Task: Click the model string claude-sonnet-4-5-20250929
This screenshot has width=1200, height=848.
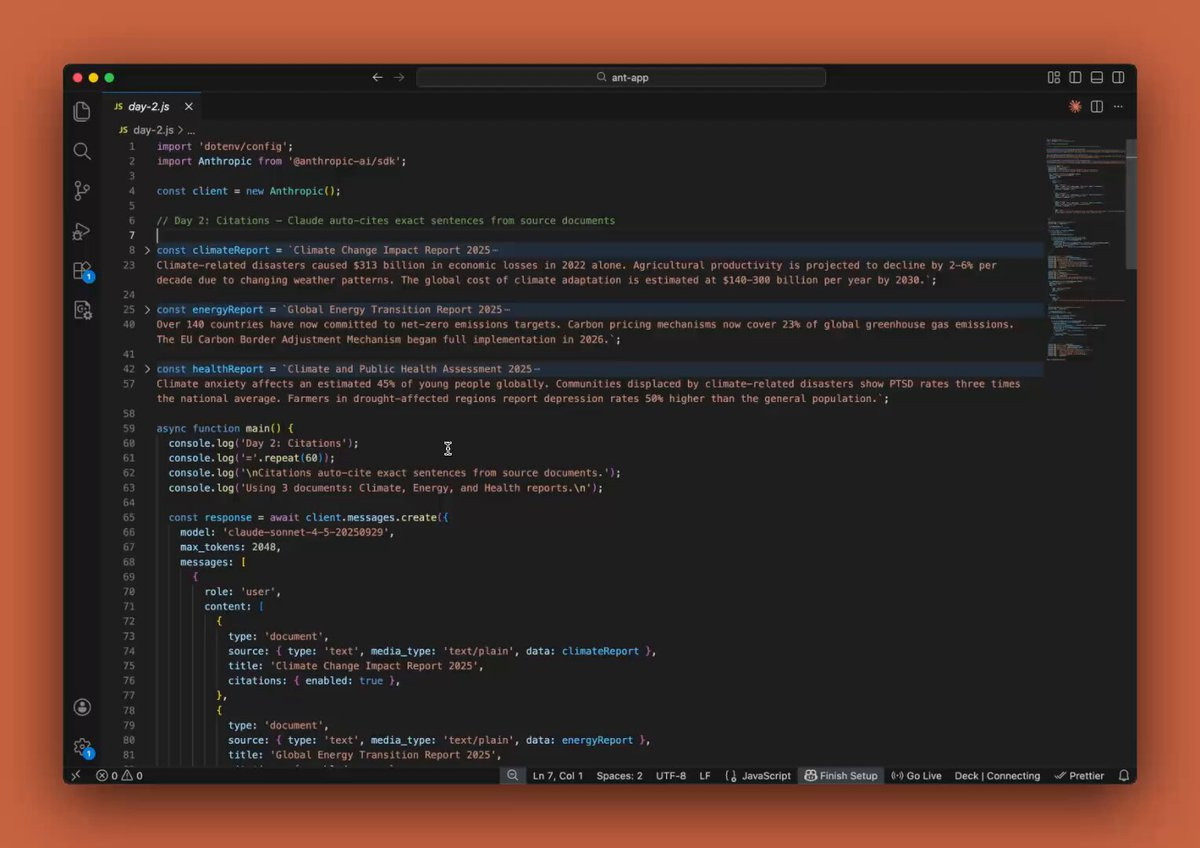Action: tap(307, 532)
